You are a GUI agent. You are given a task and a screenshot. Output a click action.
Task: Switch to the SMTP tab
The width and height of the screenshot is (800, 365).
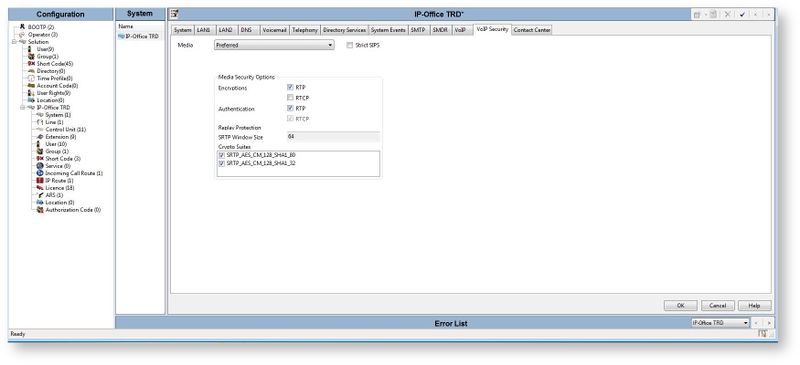(418, 30)
